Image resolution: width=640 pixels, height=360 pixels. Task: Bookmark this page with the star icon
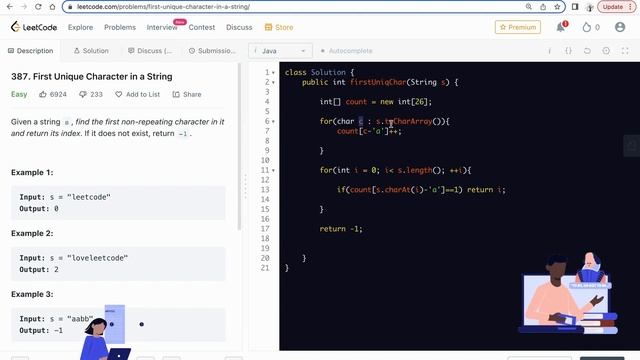[557, 7]
